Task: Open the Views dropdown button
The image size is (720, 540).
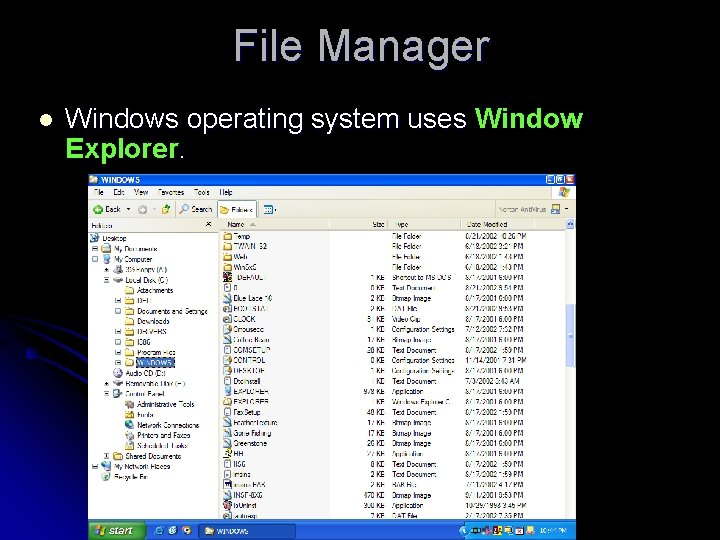Action: 270,210
